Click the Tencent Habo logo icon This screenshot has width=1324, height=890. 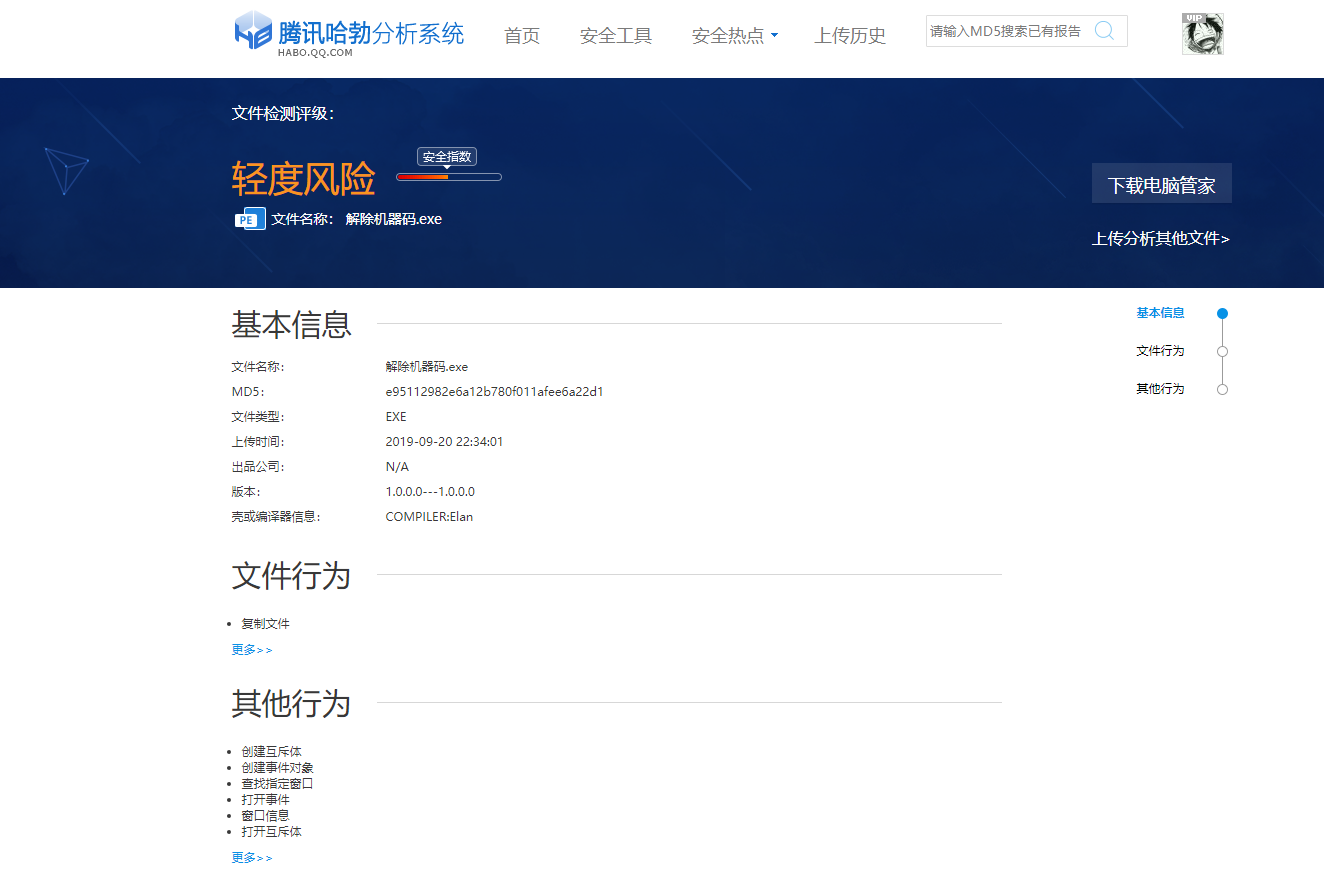pyautogui.click(x=253, y=31)
